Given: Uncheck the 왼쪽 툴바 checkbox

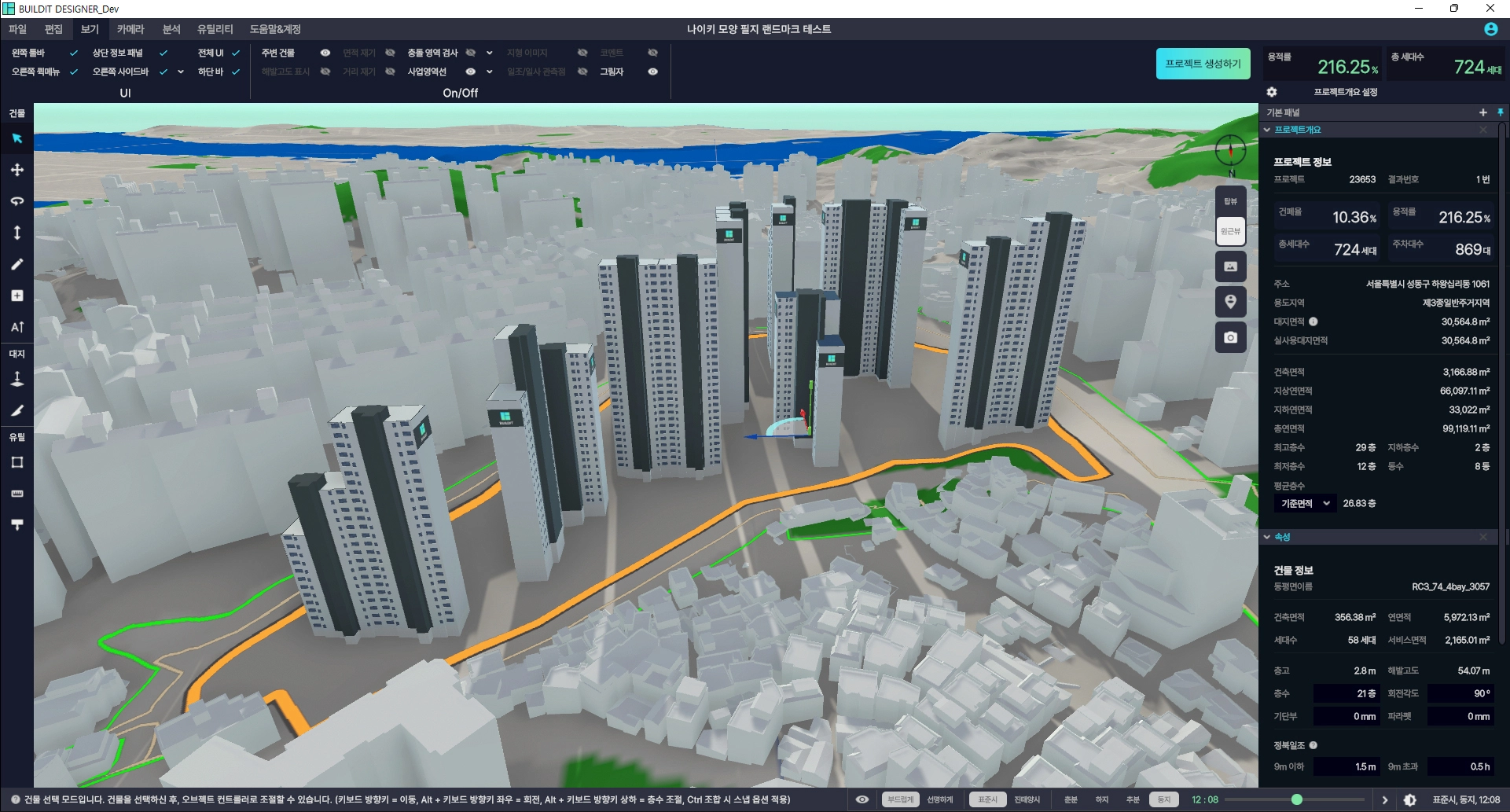Looking at the screenshot, I should [74, 53].
